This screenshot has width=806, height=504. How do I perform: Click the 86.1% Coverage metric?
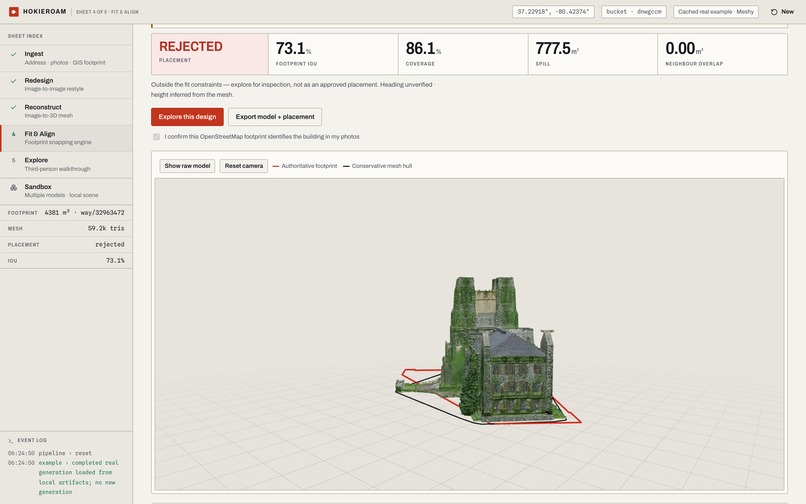[463, 54]
